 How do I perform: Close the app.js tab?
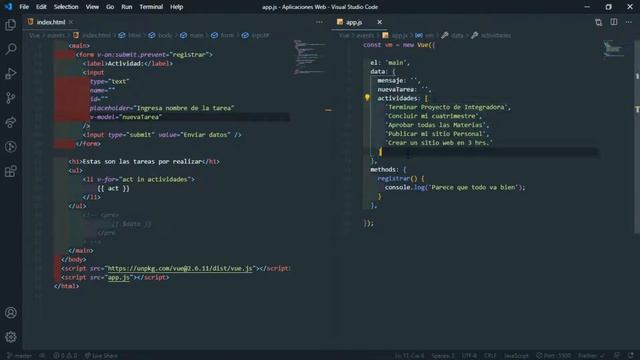point(380,22)
